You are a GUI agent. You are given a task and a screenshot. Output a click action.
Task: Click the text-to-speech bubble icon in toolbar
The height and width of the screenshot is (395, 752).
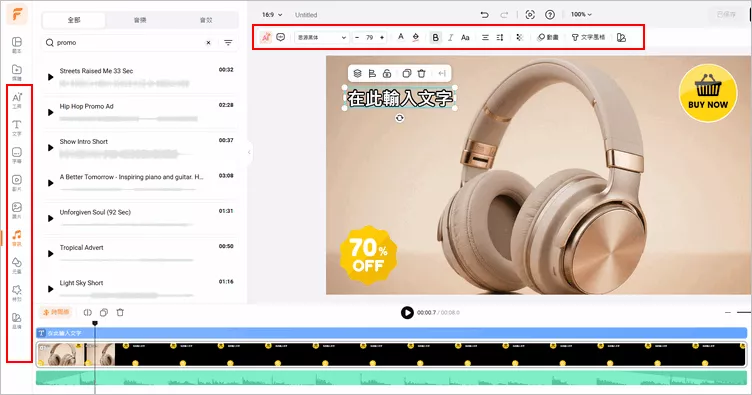(x=281, y=37)
